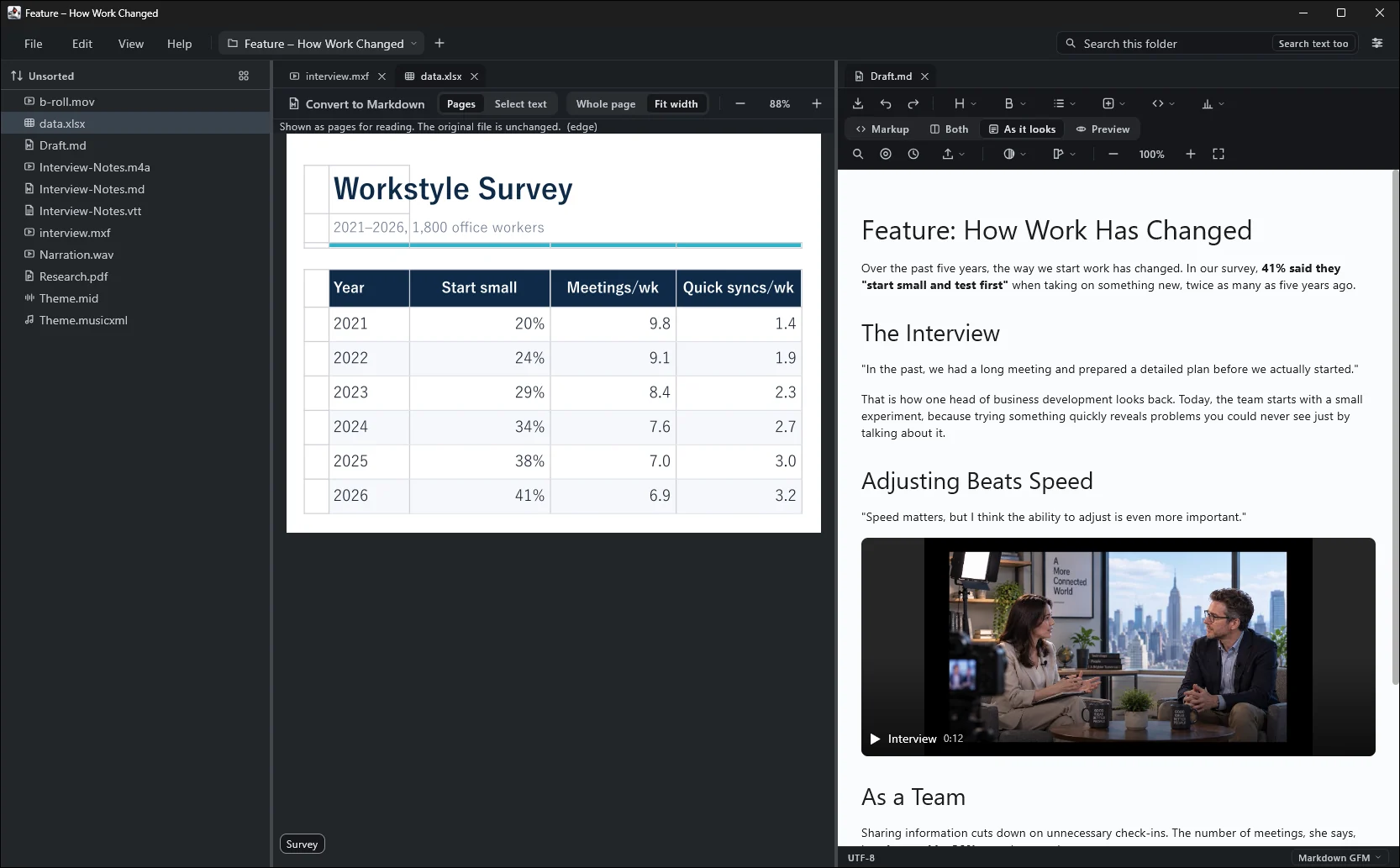Expand the heading (H) style dropdown
The image size is (1400, 868).
(965, 104)
